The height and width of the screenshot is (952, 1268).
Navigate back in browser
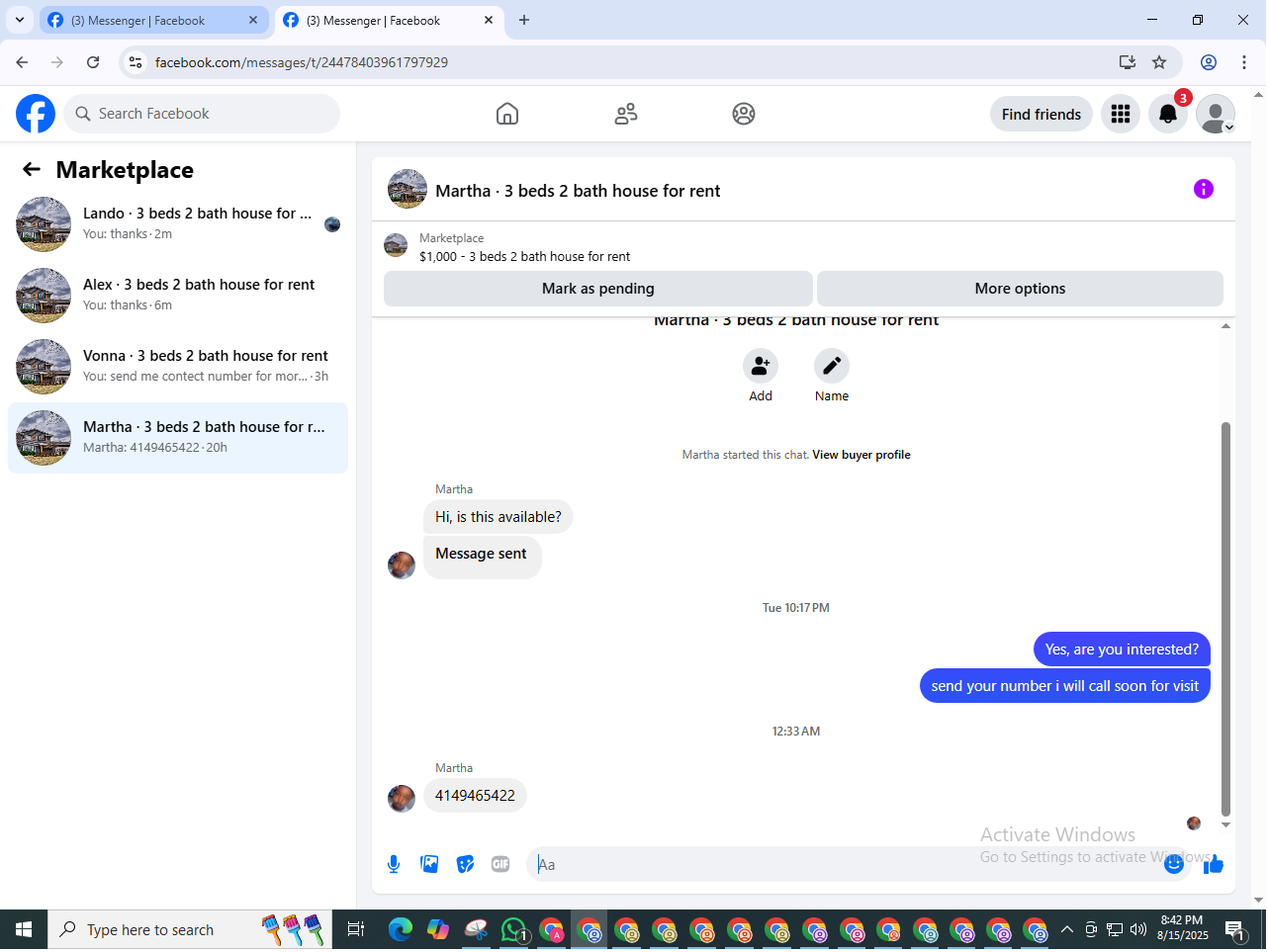(x=22, y=62)
